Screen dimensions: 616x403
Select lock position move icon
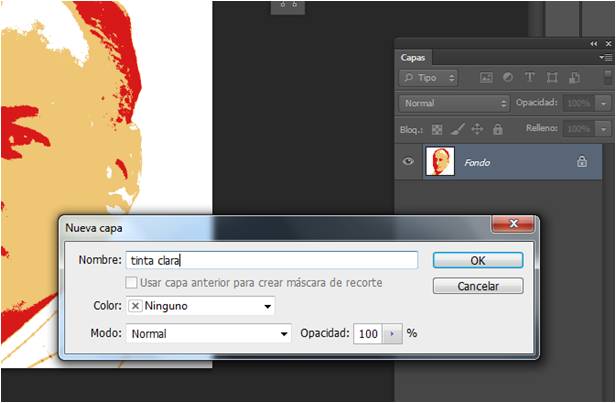pyautogui.click(x=477, y=129)
